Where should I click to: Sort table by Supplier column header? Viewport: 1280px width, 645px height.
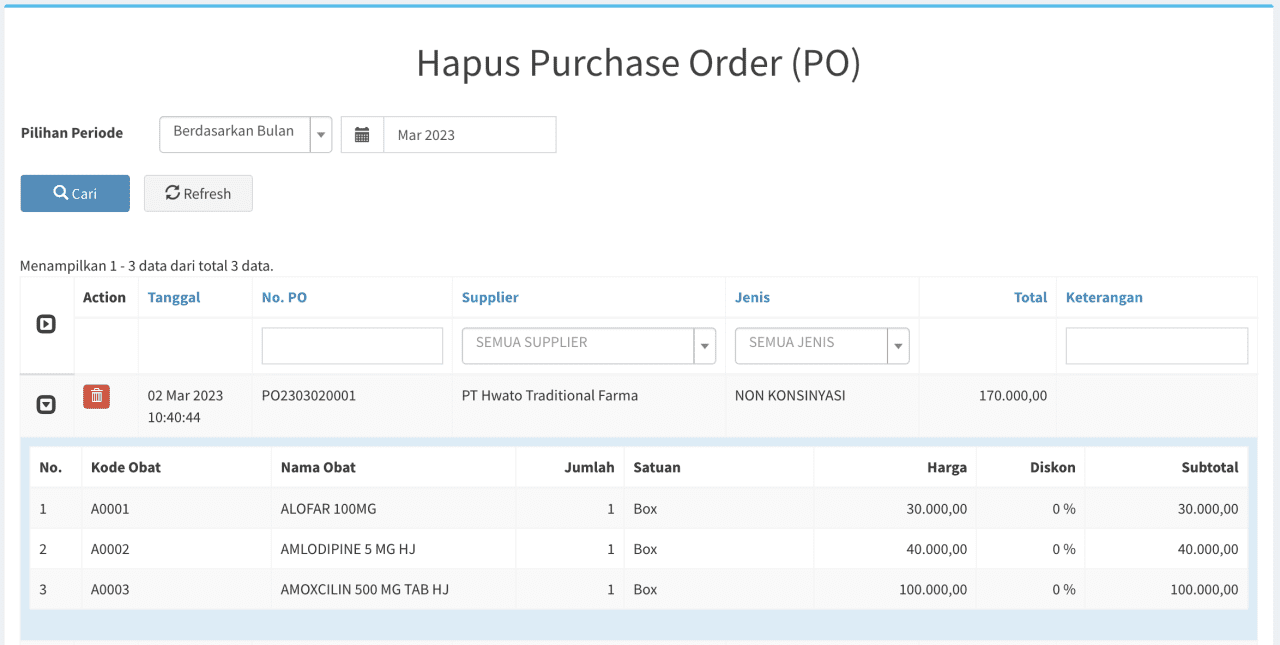point(490,297)
